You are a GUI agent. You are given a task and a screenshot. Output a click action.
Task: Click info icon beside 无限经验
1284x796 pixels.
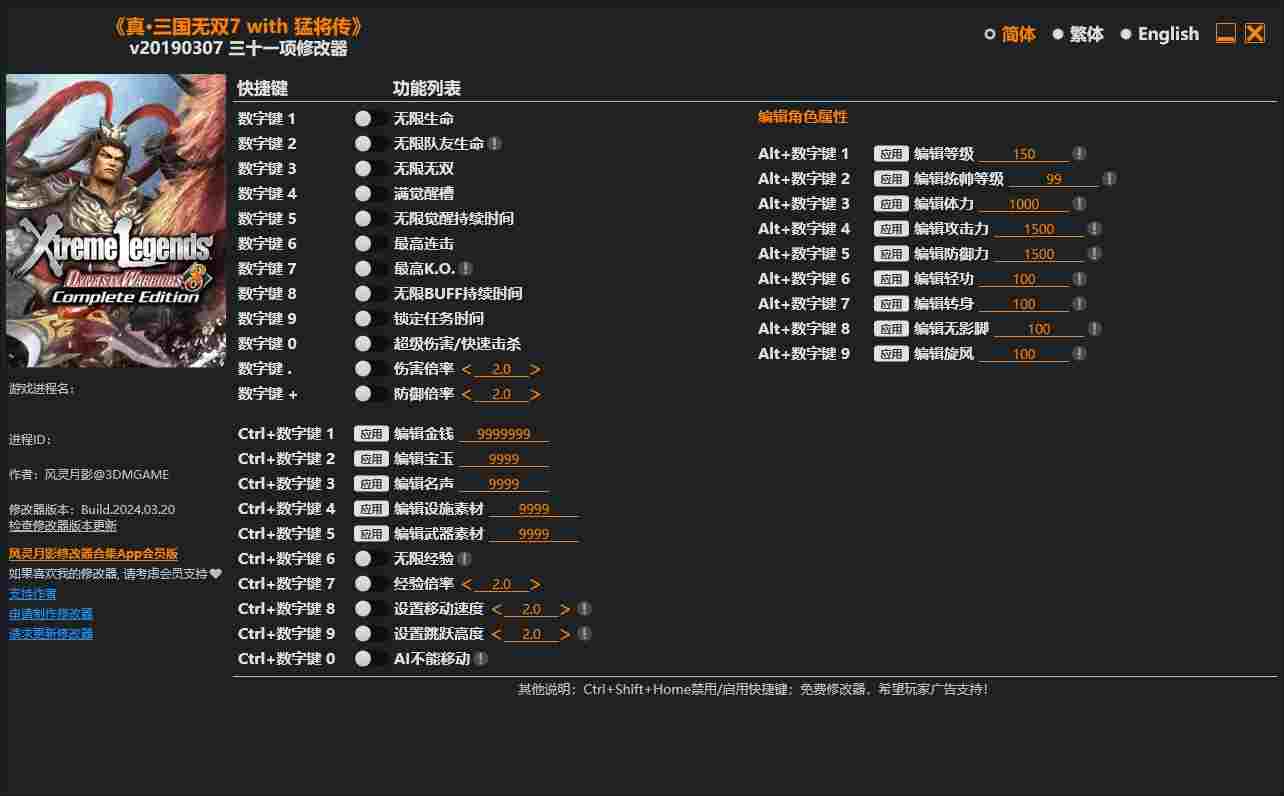(465, 559)
